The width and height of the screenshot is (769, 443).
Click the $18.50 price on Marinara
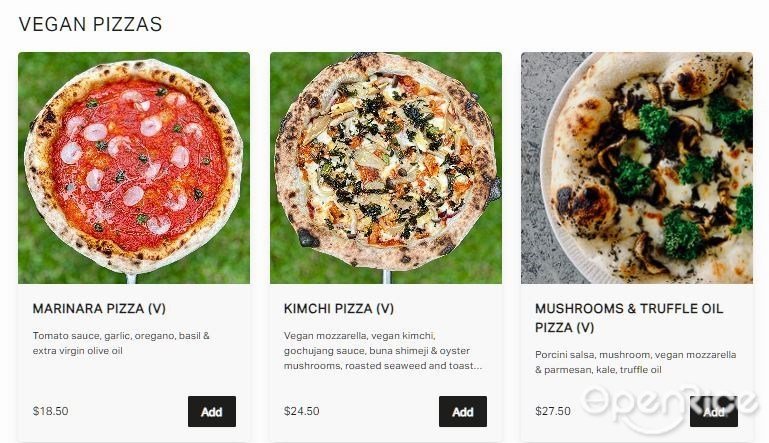tap(51, 411)
